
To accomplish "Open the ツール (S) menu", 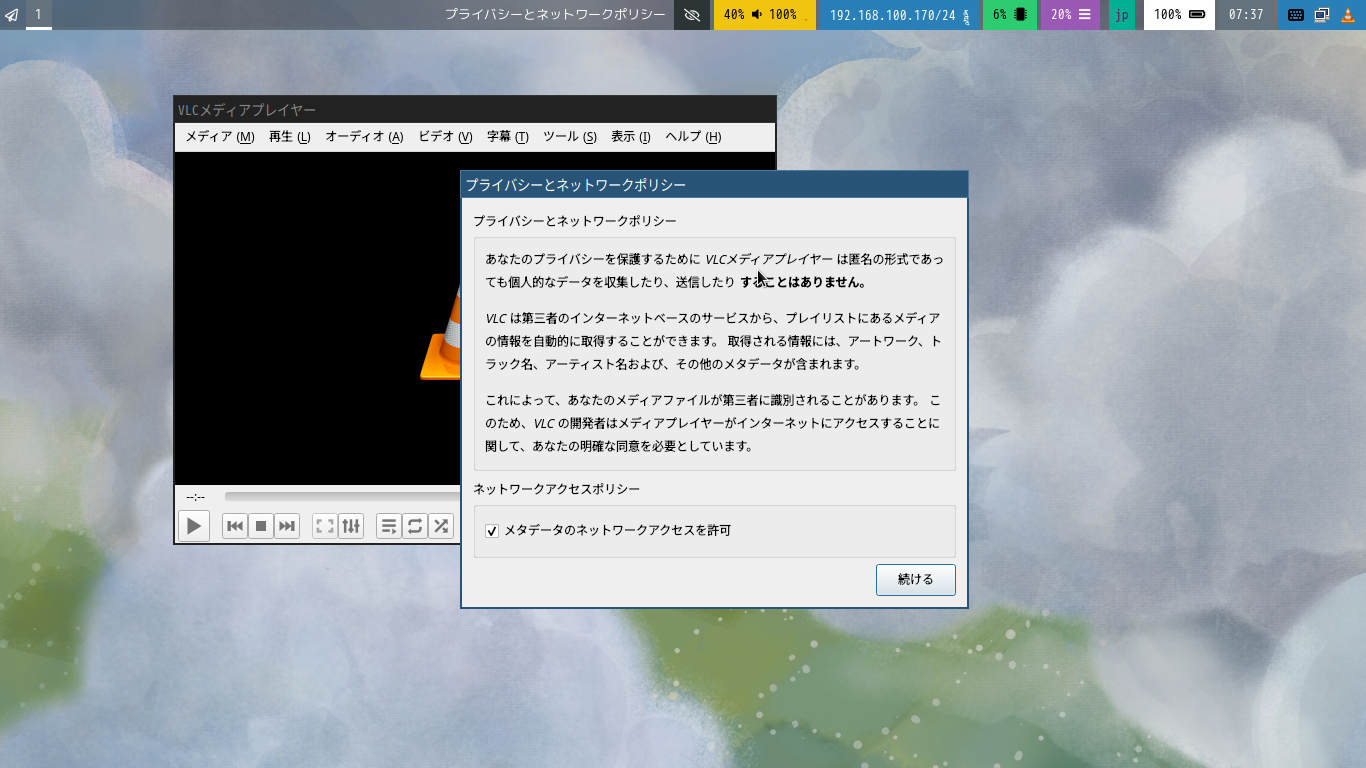I will 570,137.
